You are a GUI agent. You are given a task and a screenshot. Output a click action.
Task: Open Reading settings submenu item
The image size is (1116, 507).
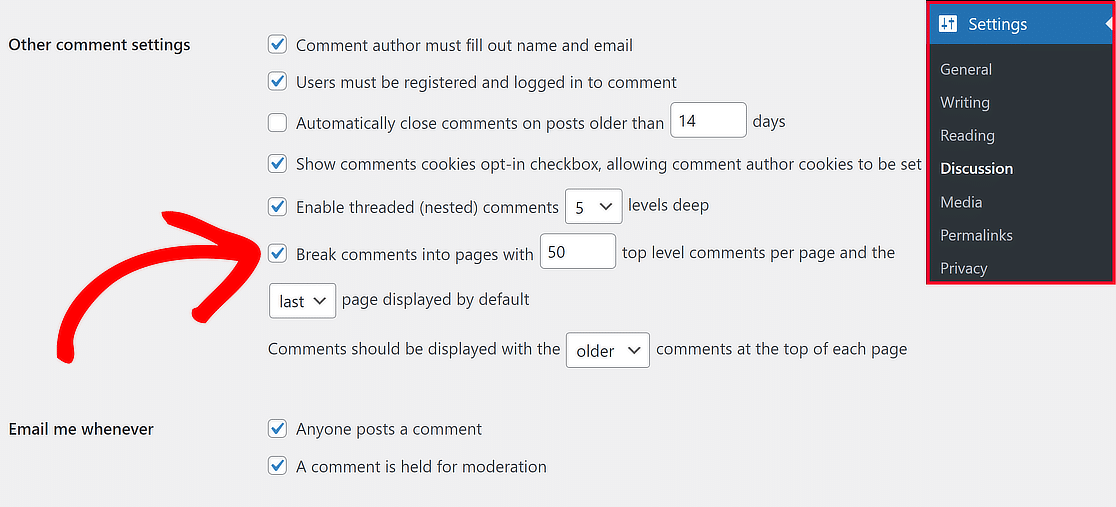pos(967,135)
